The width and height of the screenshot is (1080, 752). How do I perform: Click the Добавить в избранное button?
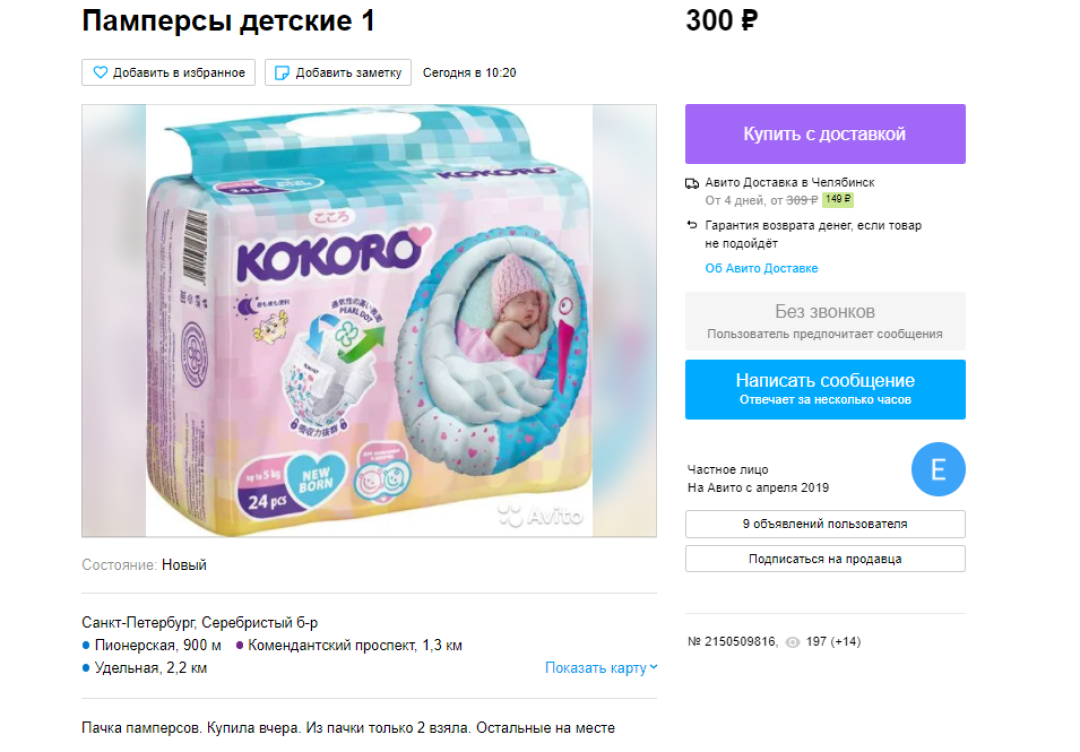tap(169, 73)
